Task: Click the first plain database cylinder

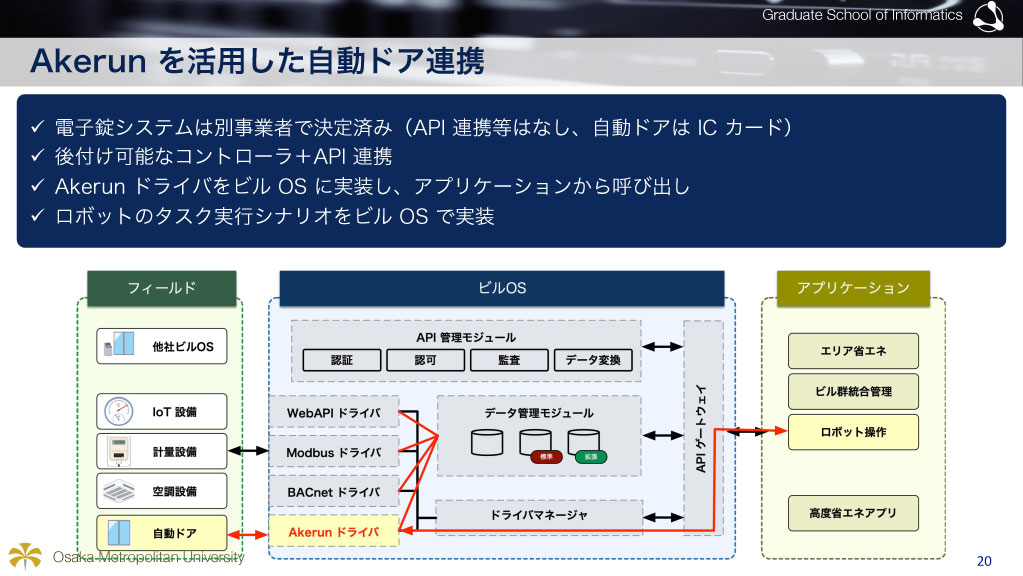Action: coord(487,442)
